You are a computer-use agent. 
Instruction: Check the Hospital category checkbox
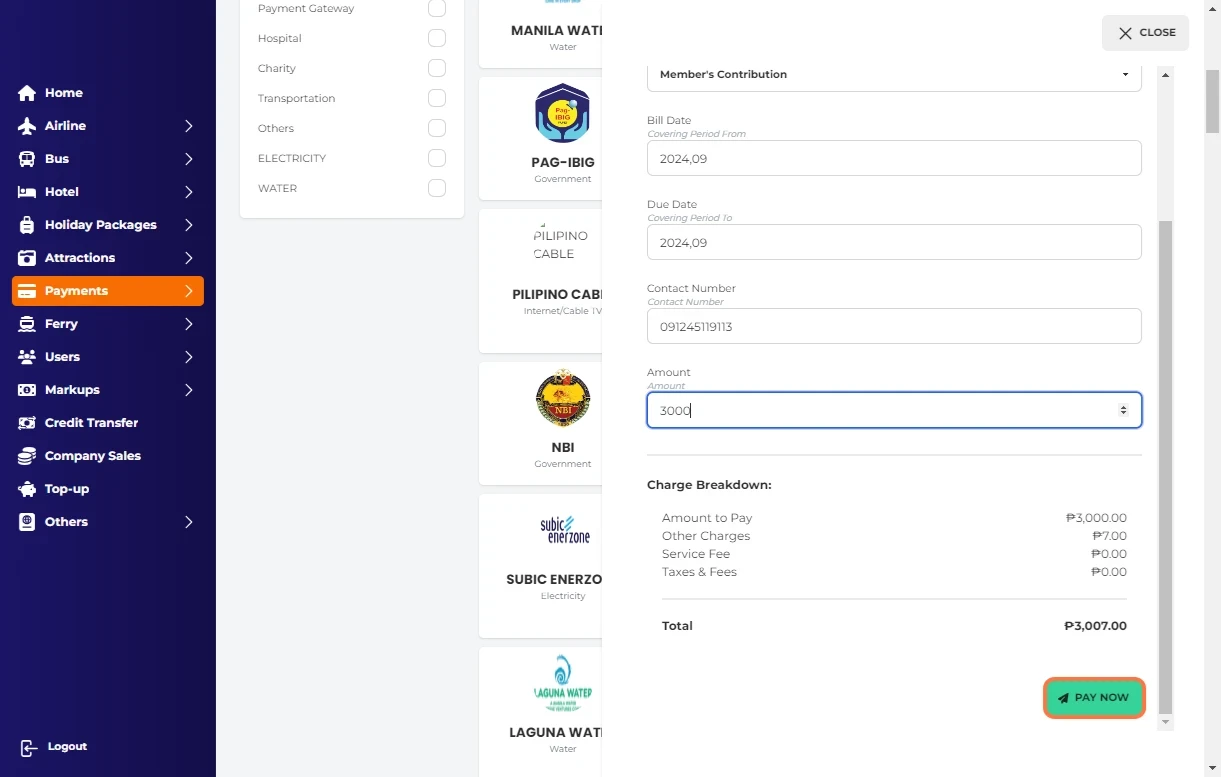pos(437,38)
